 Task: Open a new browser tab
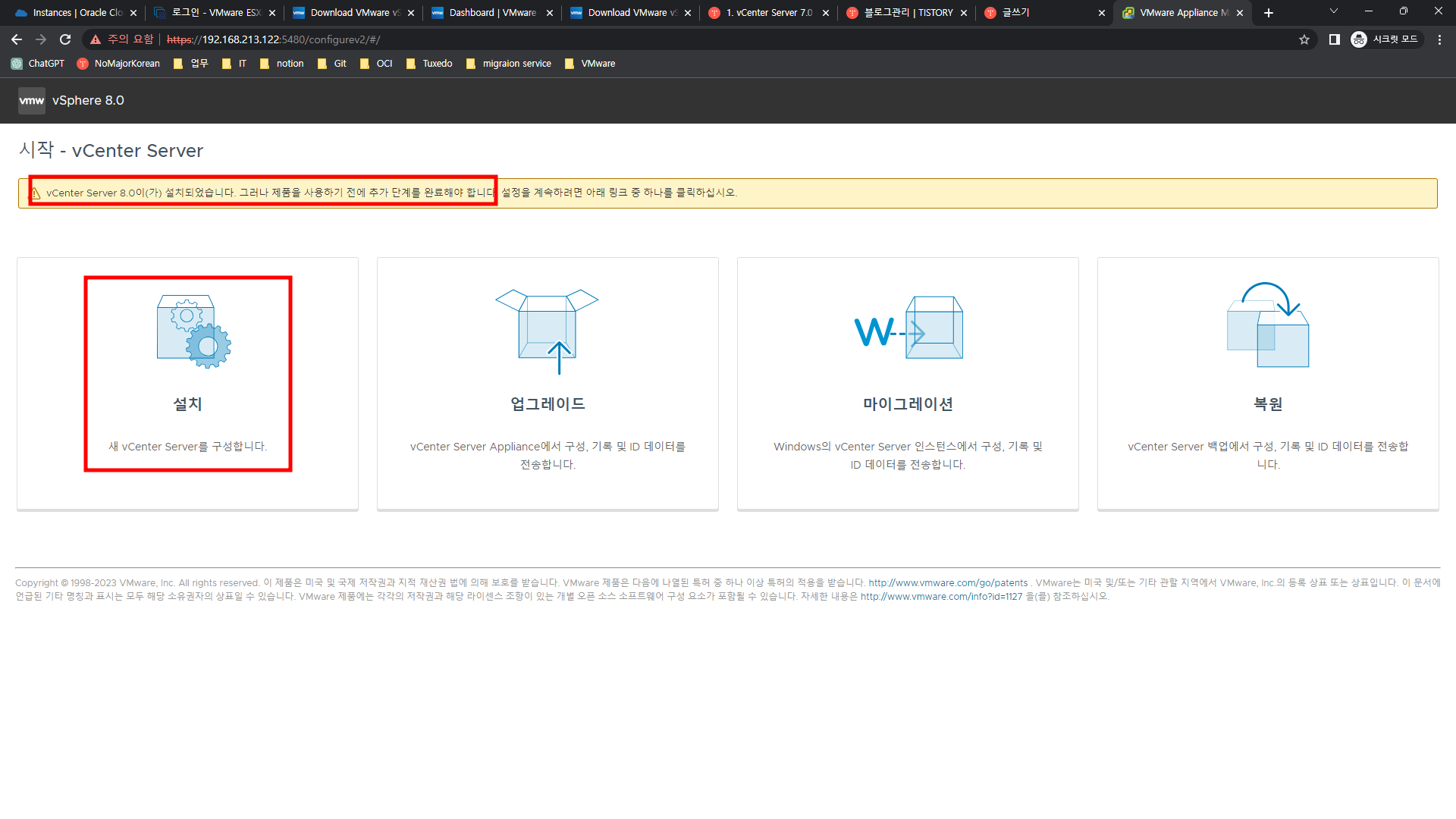click(1269, 13)
